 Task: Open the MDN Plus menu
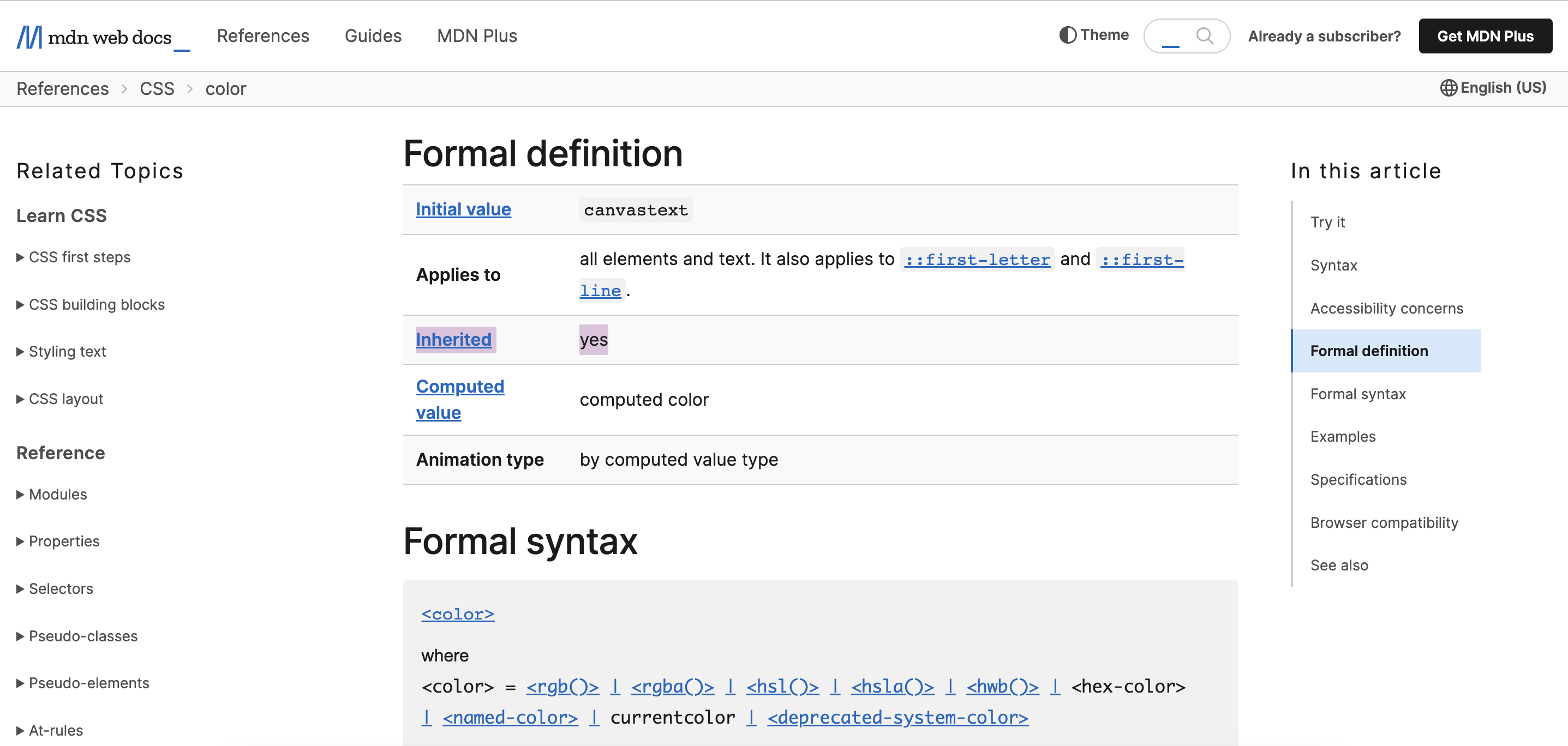click(x=477, y=36)
